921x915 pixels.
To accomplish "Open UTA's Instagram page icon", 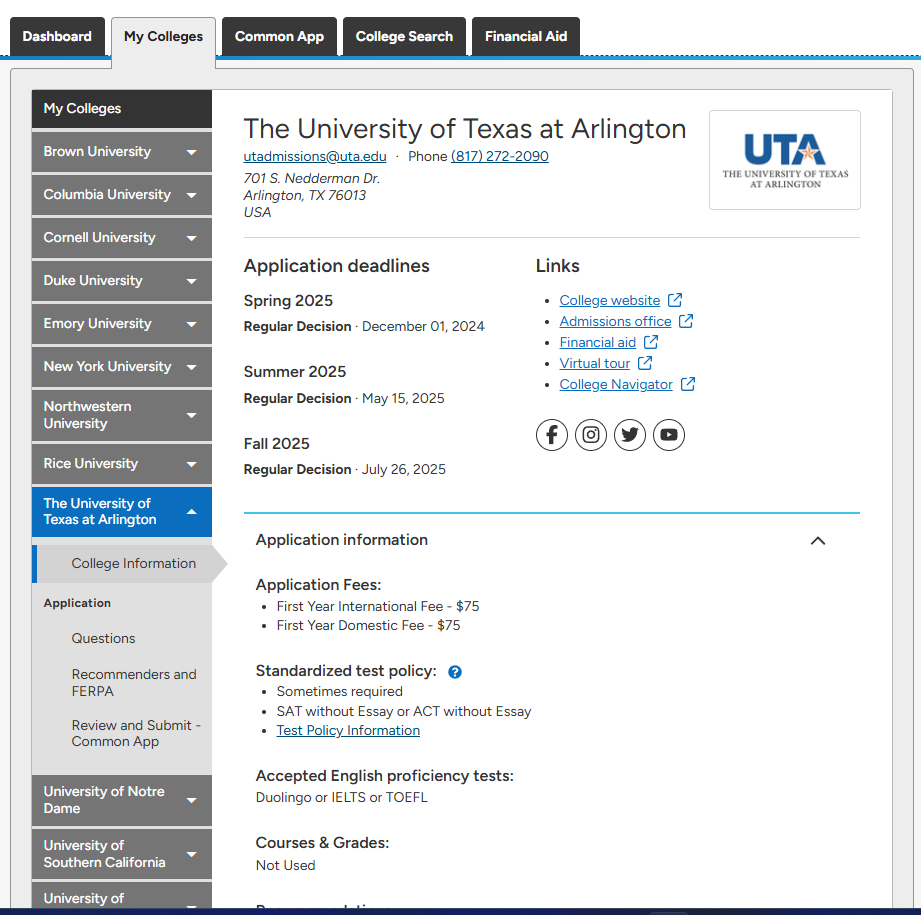I will click(x=591, y=435).
